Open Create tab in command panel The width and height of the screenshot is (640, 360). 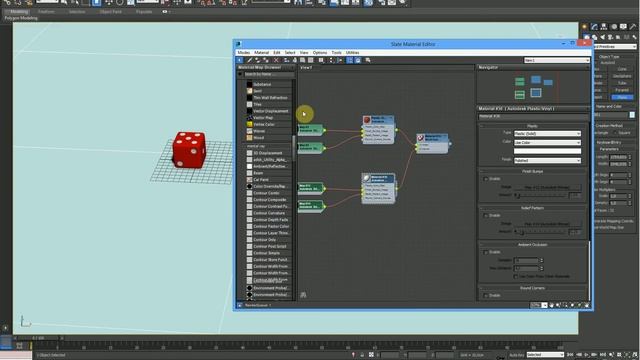tap(585, 27)
